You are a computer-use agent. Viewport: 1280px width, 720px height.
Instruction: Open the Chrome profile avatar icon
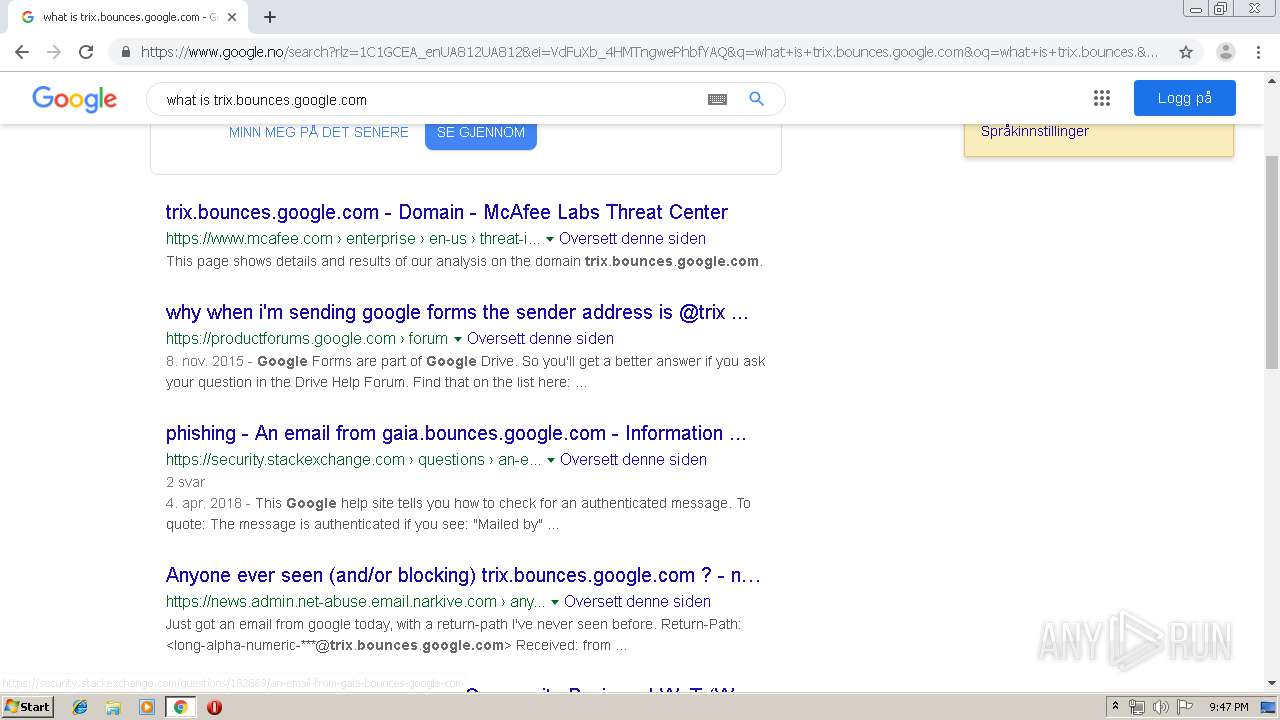point(1225,52)
